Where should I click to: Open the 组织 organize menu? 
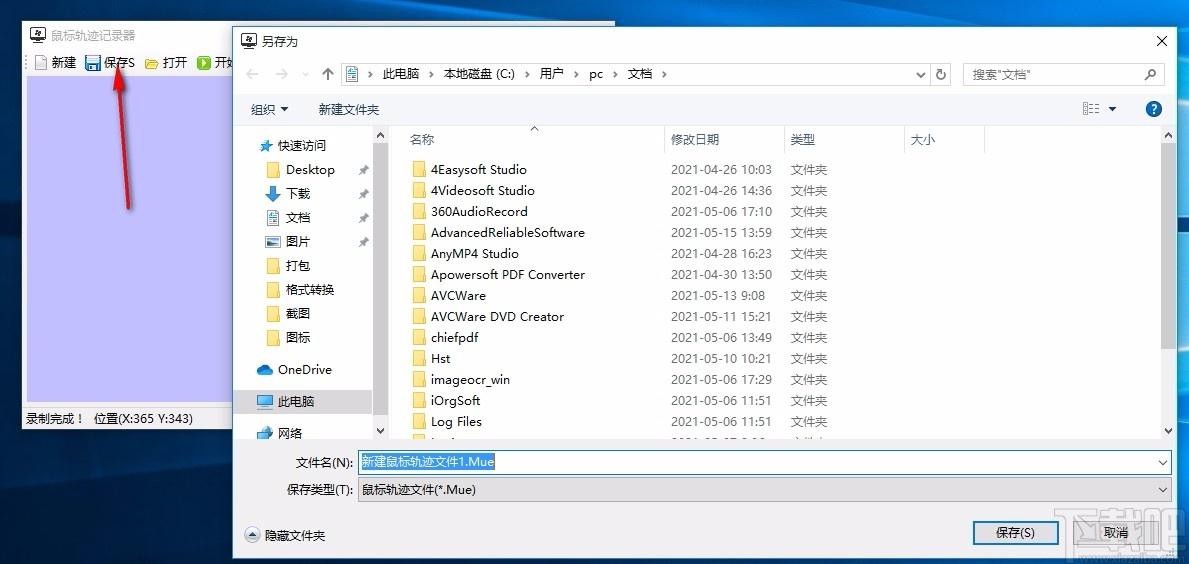point(269,110)
